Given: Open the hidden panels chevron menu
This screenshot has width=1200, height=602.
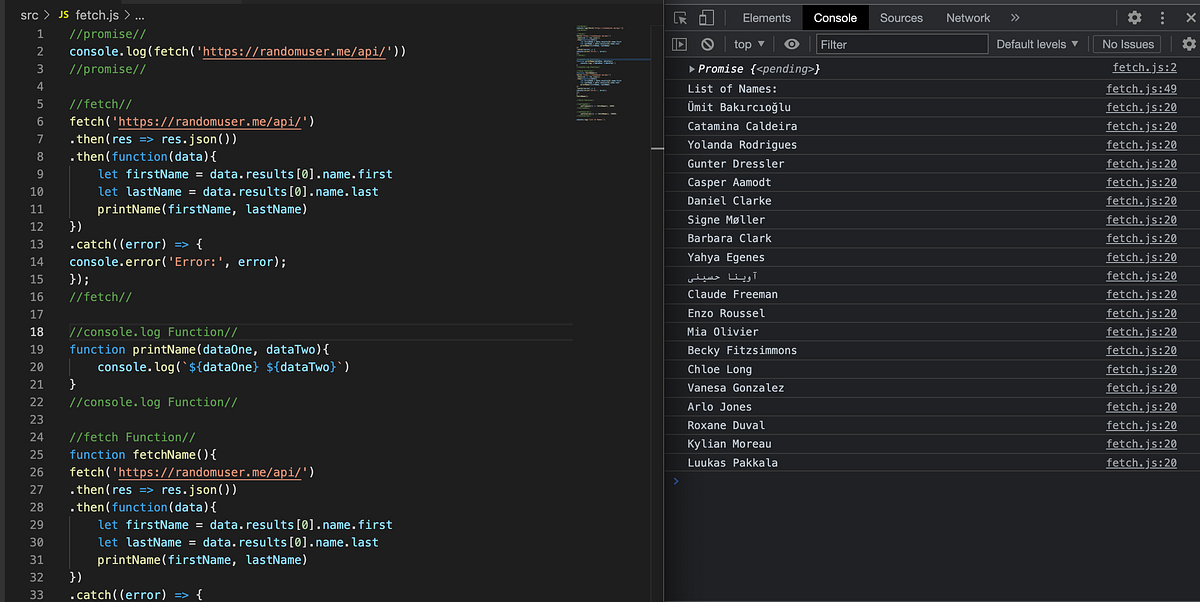Looking at the screenshot, I should click(1013, 17).
